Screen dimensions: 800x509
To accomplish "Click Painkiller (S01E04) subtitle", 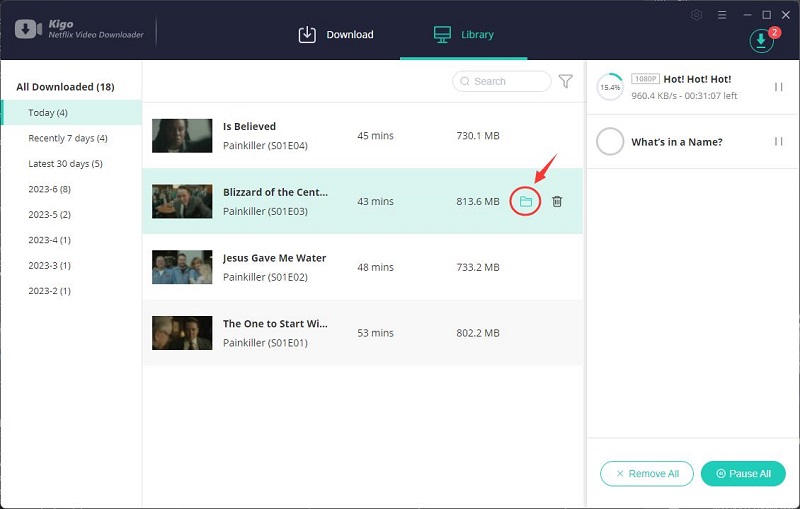I will pos(265,145).
